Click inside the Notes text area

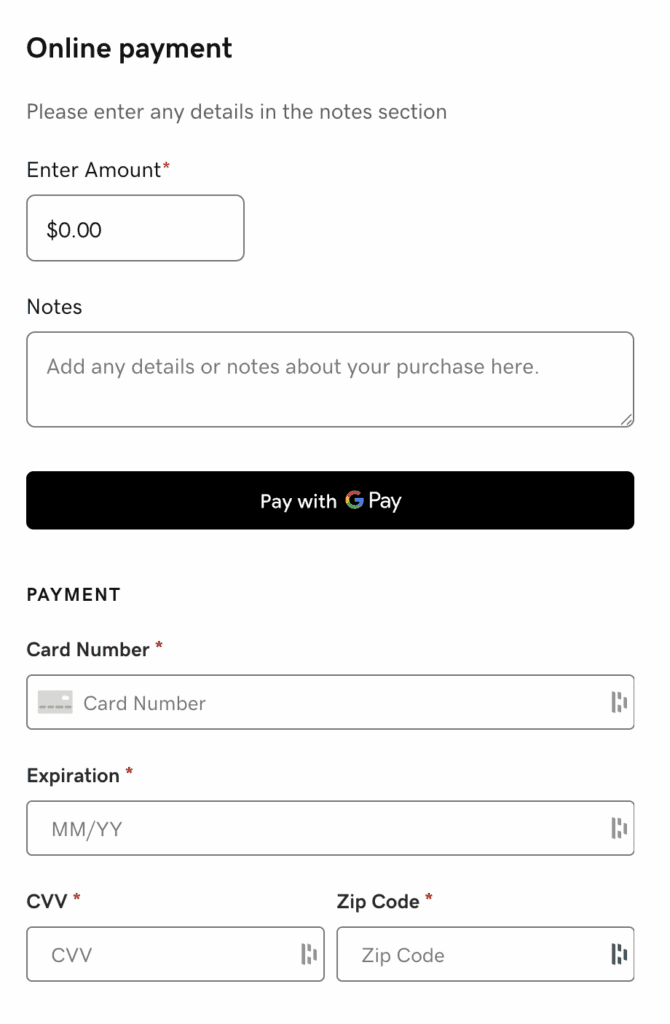pos(330,379)
